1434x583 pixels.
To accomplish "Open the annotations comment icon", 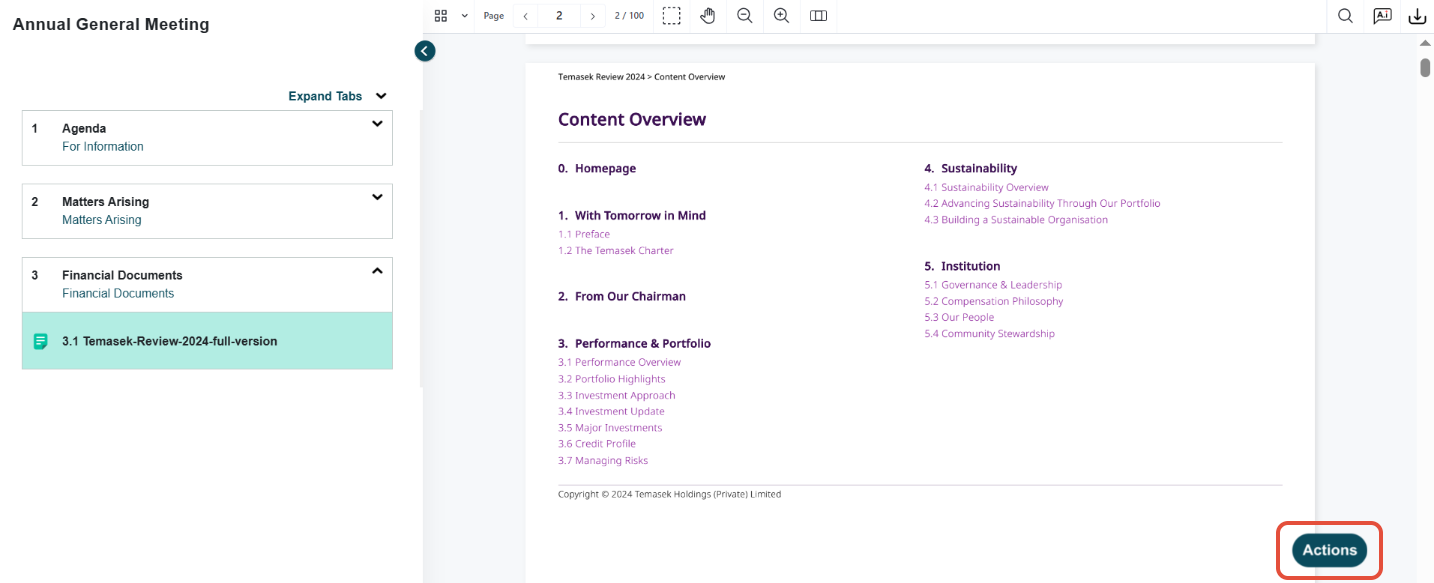I will tap(1382, 16).
